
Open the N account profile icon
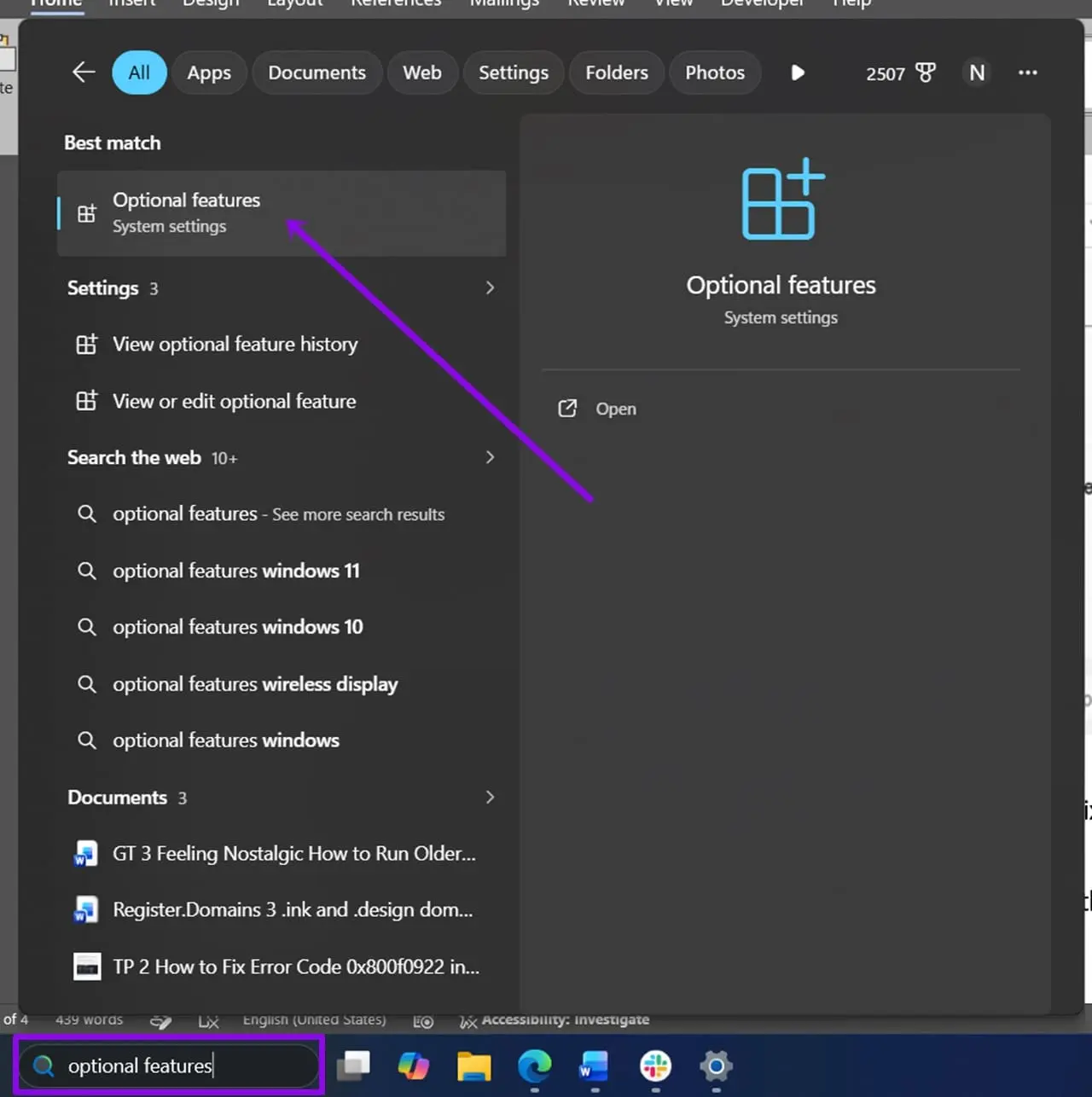[x=977, y=73]
